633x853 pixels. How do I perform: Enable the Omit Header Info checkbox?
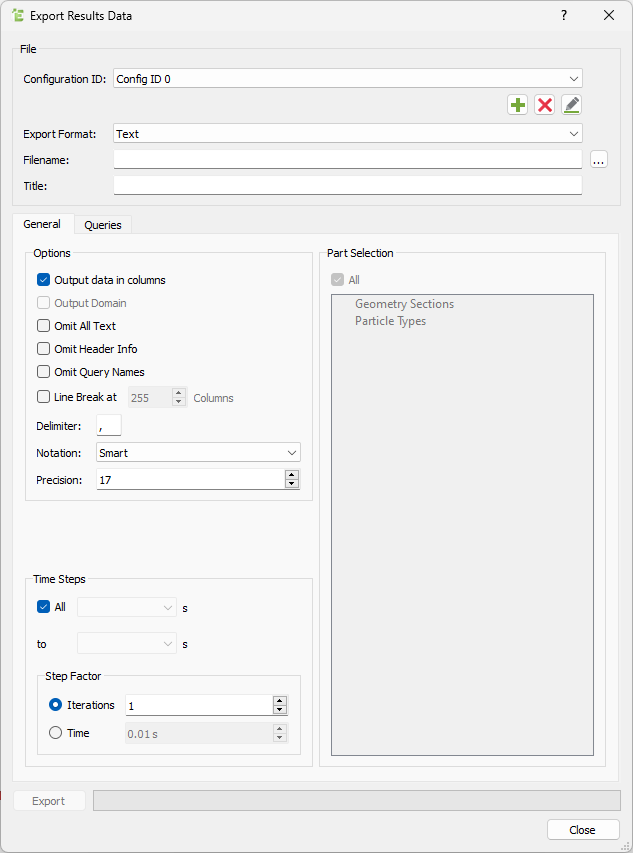pos(44,349)
